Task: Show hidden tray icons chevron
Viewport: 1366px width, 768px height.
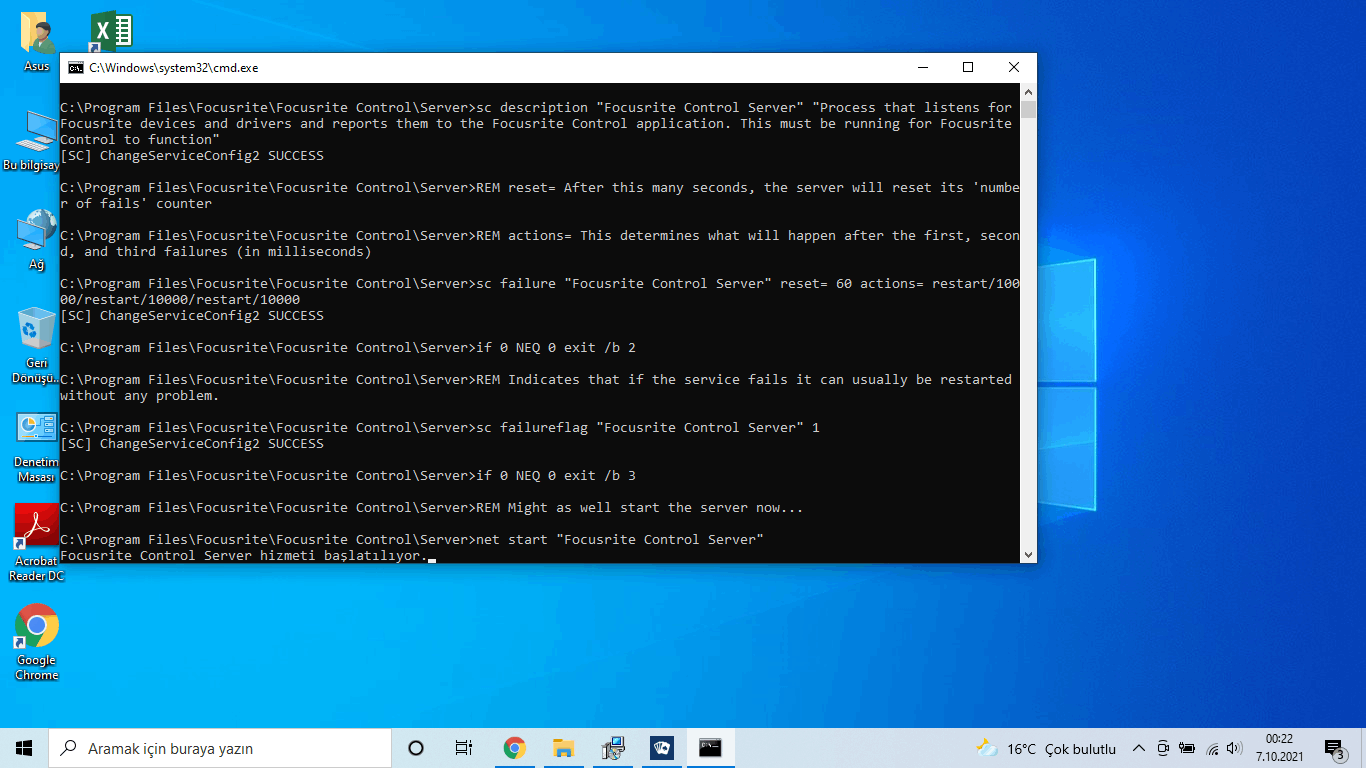Action: [1139, 748]
